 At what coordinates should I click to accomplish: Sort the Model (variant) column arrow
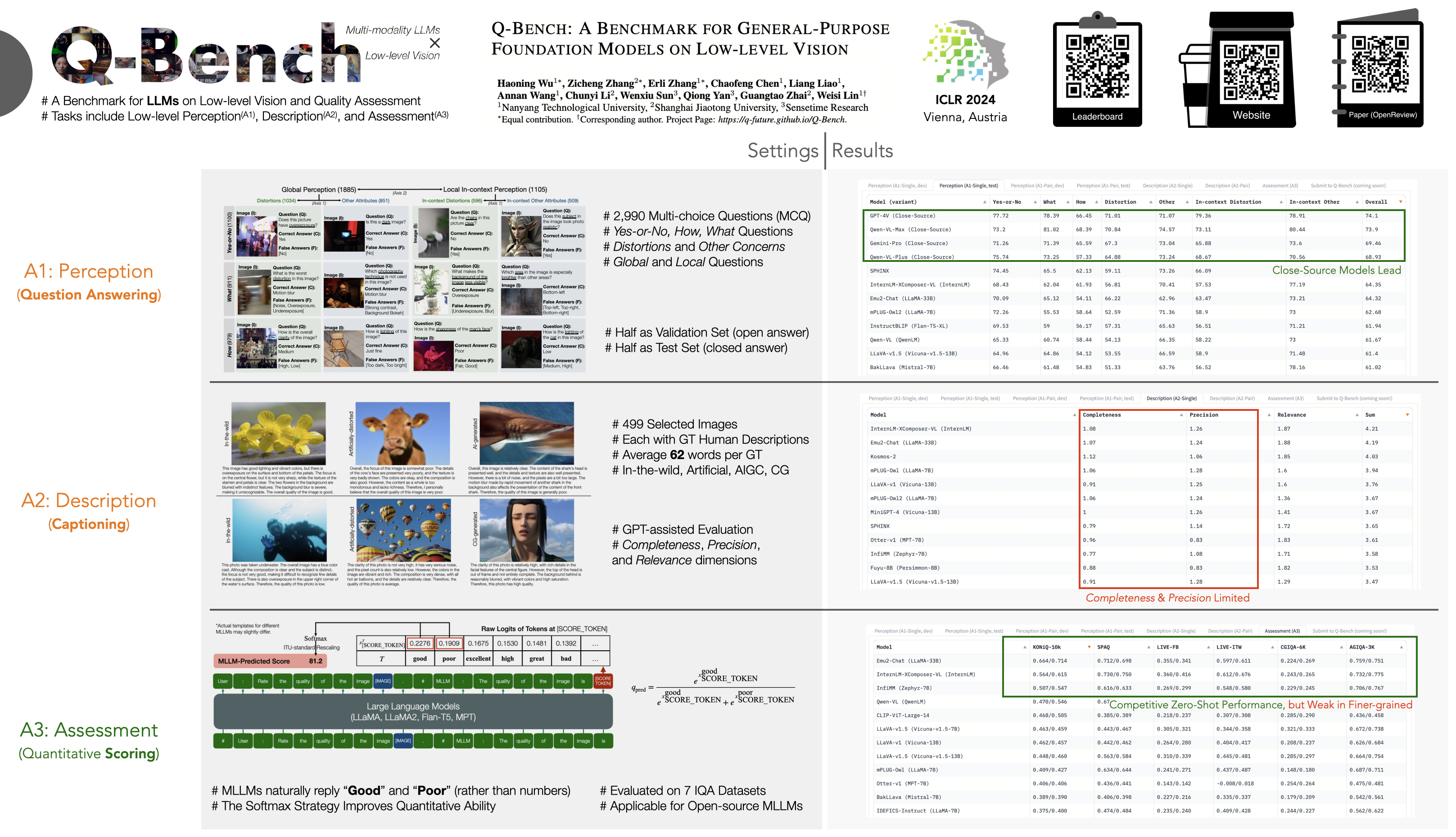pyautogui.click(x=985, y=202)
